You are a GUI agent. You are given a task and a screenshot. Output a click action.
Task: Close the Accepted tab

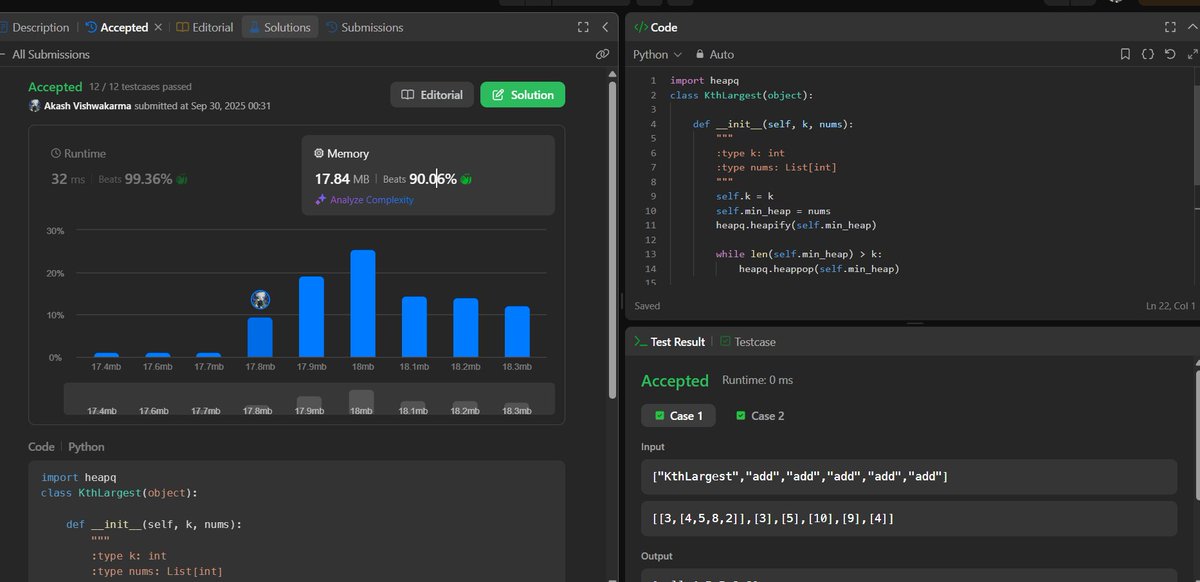coord(157,27)
